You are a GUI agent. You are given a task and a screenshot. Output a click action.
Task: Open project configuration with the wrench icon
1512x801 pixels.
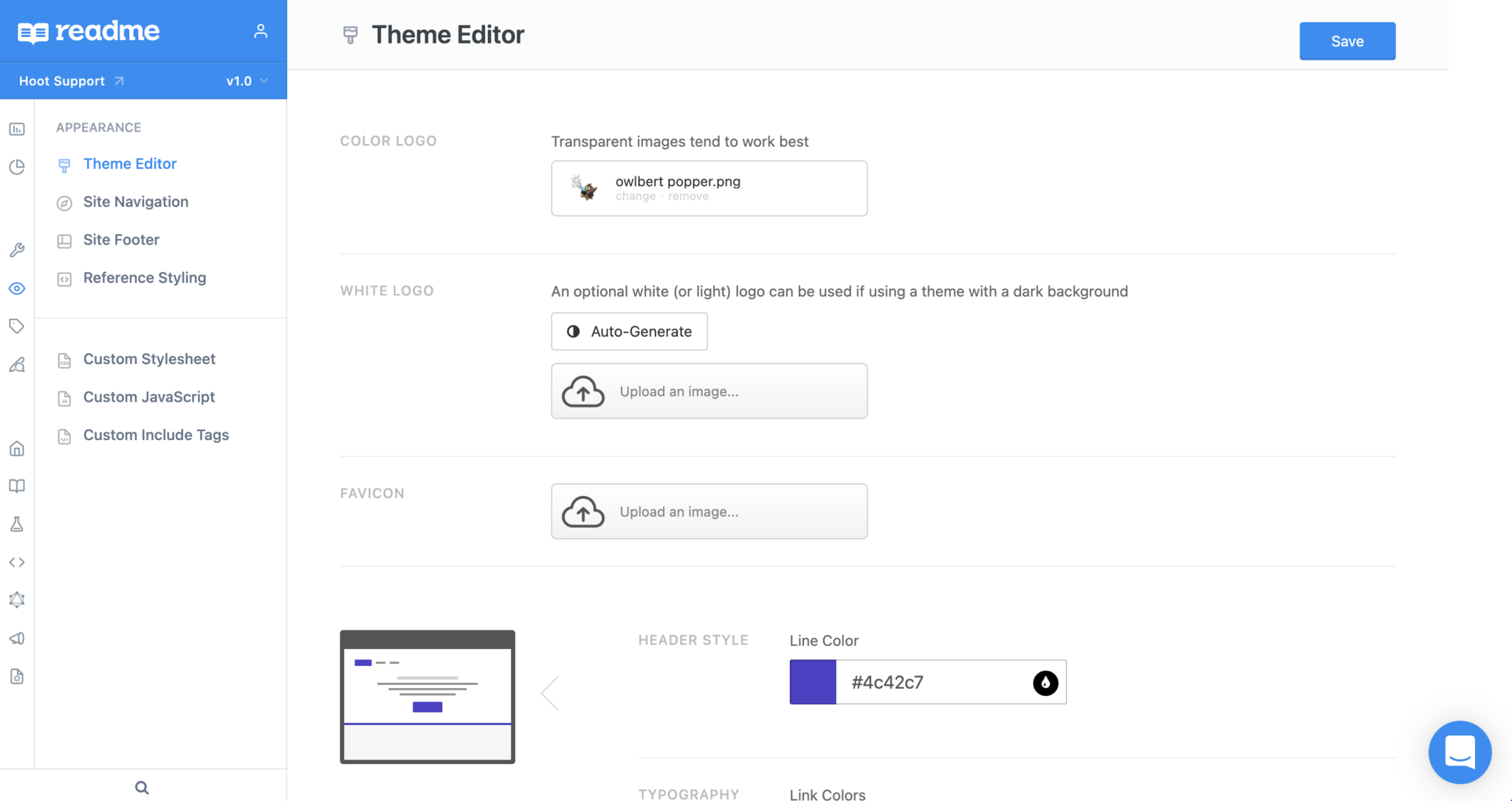[17, 250]
